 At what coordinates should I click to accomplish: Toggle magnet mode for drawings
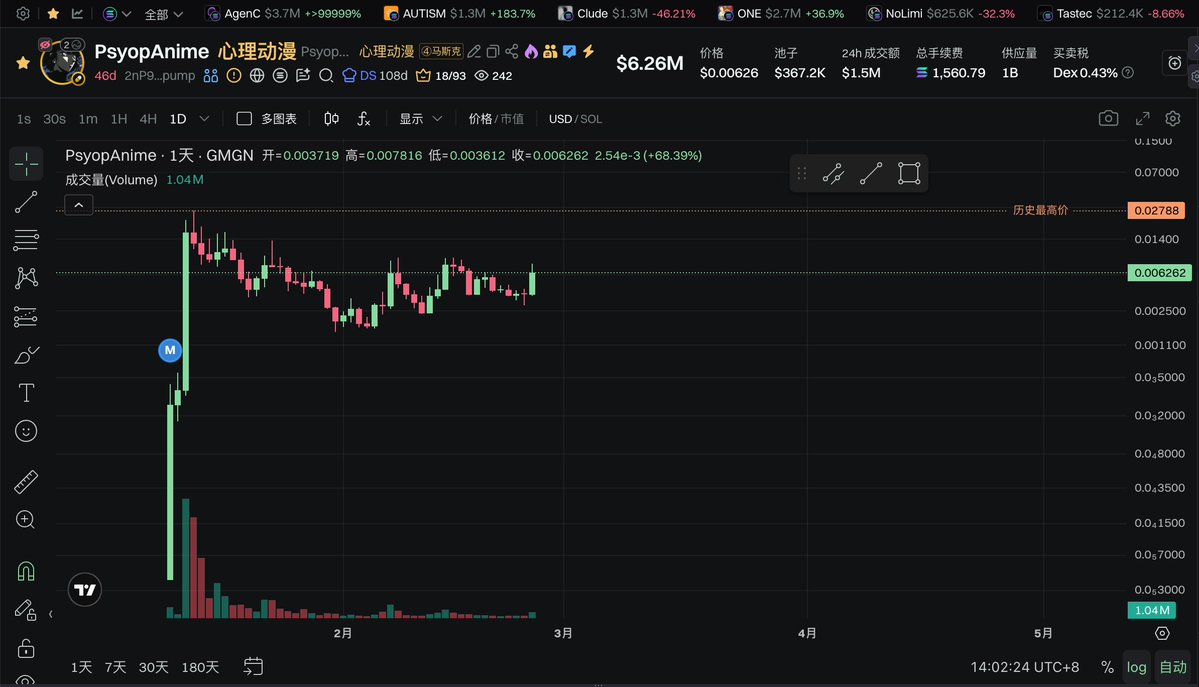[x=26, y=571]
